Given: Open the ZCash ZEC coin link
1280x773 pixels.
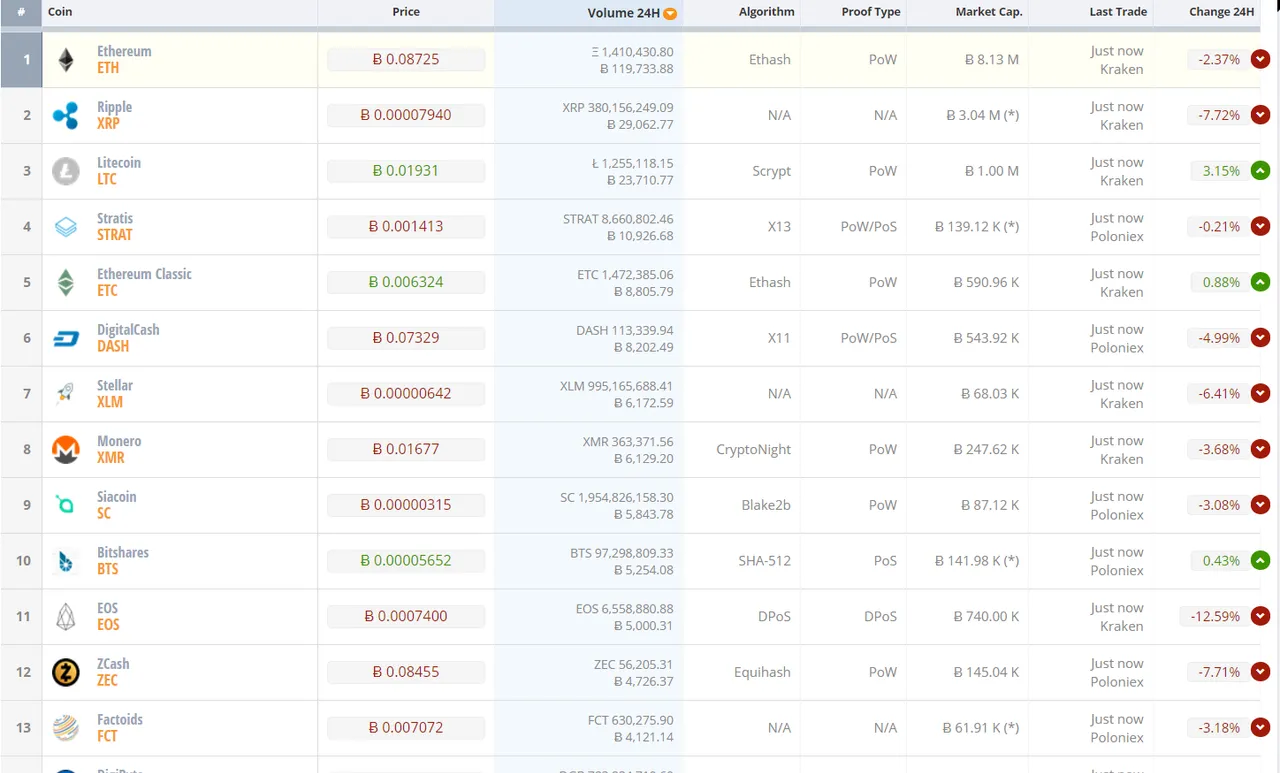Looking at the screenshot, I should [x=113, y=672].
